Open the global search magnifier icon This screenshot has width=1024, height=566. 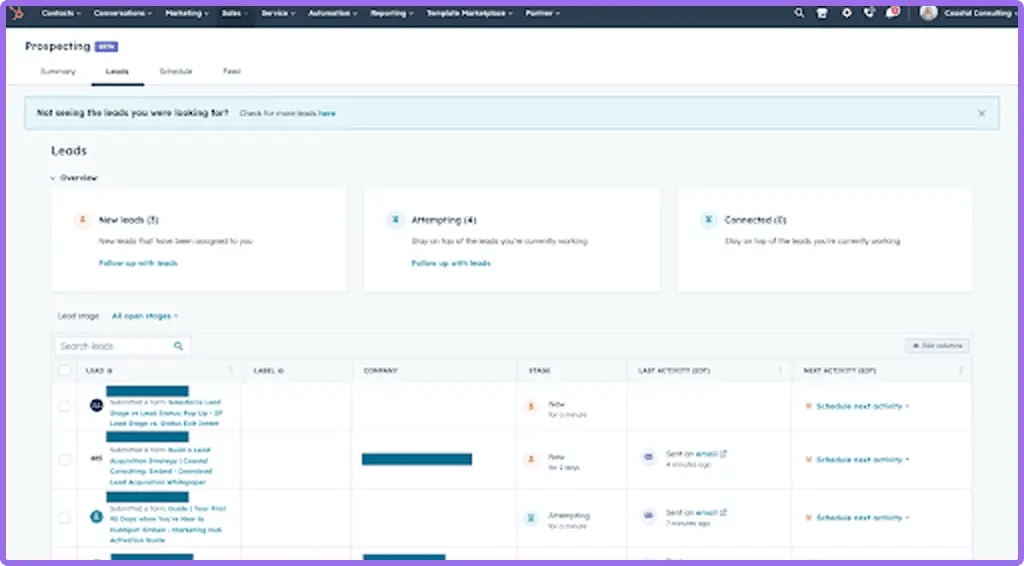799,13
